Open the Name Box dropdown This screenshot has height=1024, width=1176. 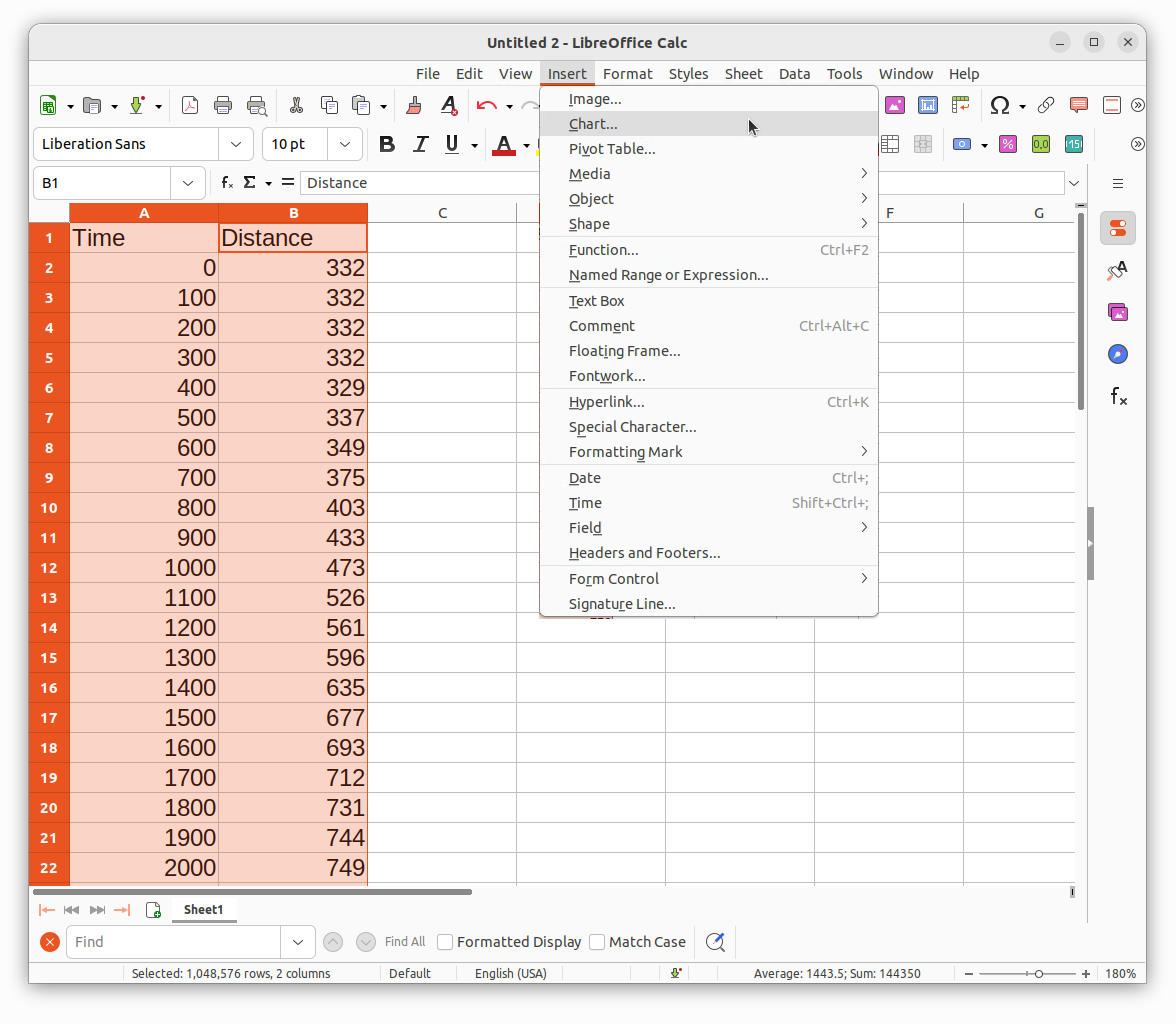tap(188, 183)
